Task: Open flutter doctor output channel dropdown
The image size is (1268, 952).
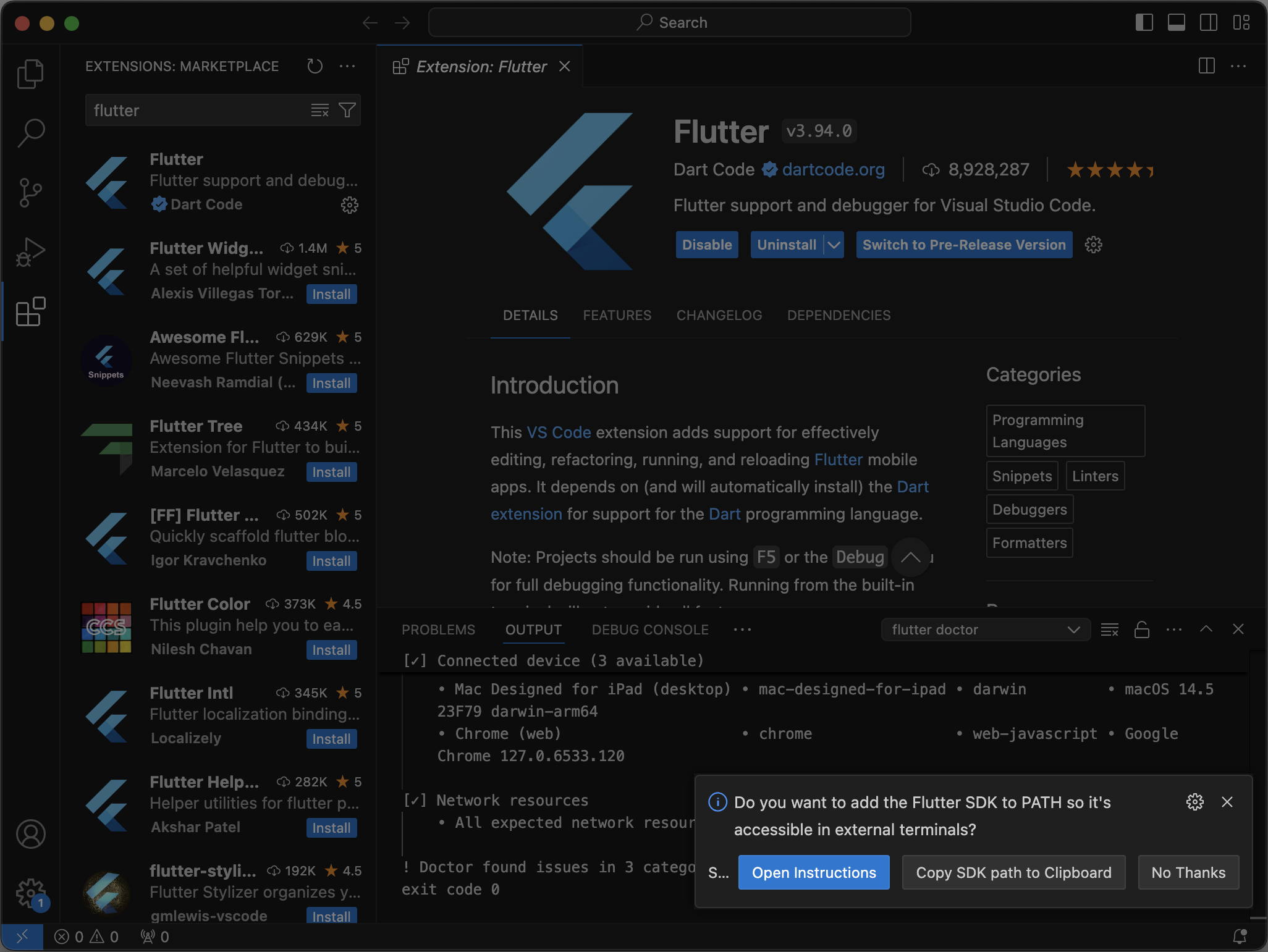Action: click(x=986, y=630)
